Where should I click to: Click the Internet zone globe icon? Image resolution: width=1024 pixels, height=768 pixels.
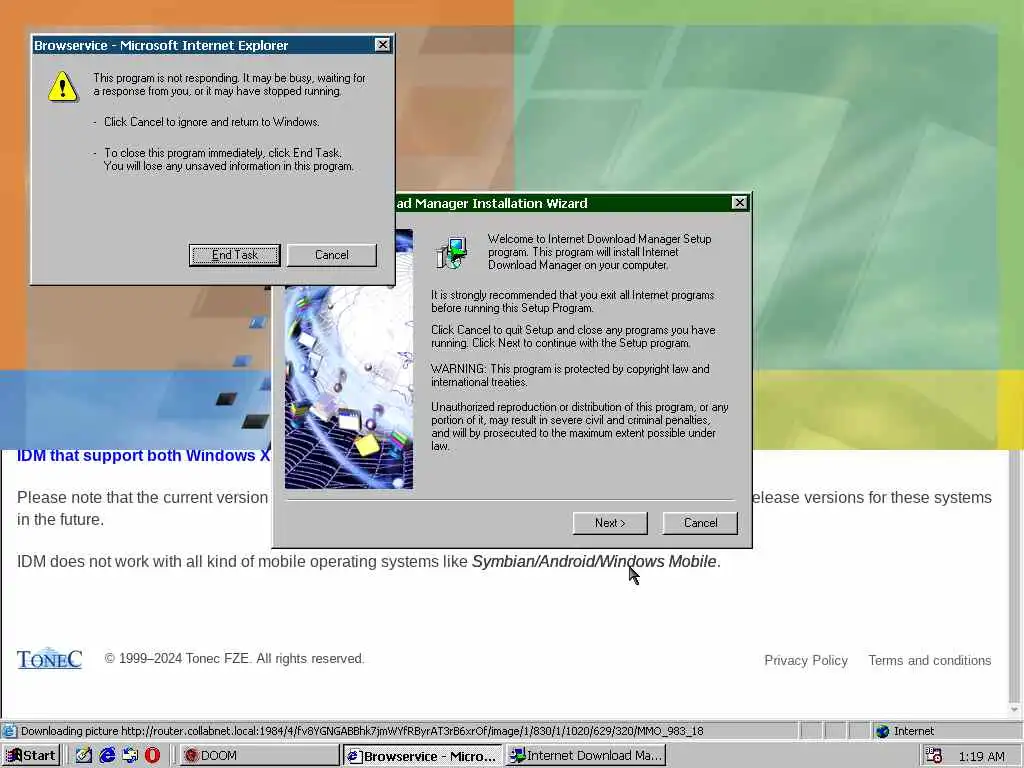[x=882, y=731]
